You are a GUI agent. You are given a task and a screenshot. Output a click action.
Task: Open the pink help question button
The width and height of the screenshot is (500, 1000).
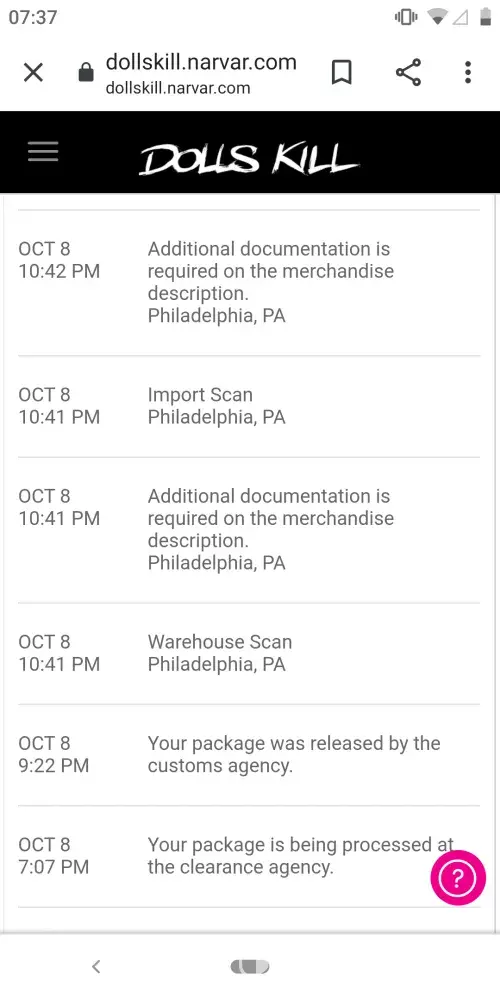[x=458, y=878]
